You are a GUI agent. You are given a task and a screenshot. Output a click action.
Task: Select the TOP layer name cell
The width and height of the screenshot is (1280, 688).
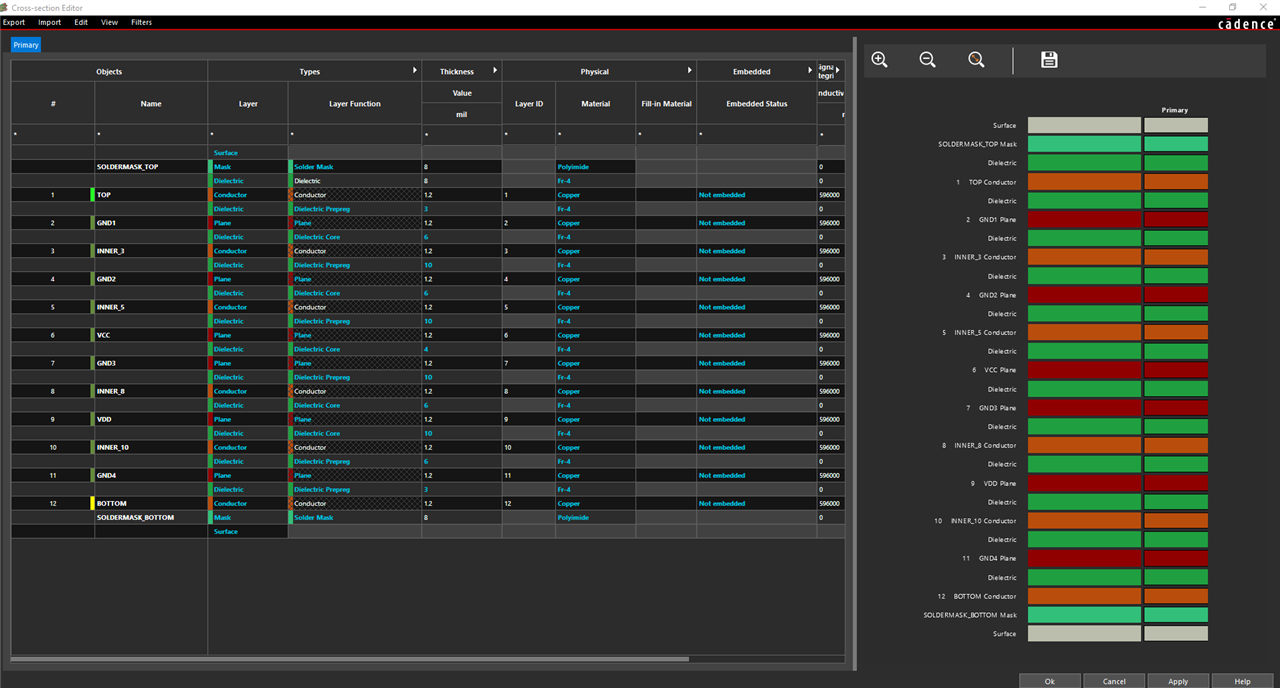click(151, 195)
